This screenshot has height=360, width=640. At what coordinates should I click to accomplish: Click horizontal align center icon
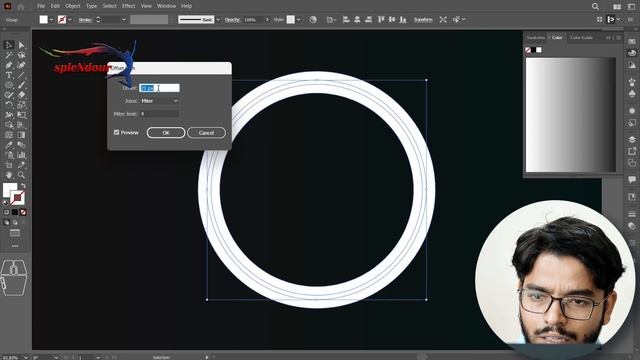click(x=357, y=20)
